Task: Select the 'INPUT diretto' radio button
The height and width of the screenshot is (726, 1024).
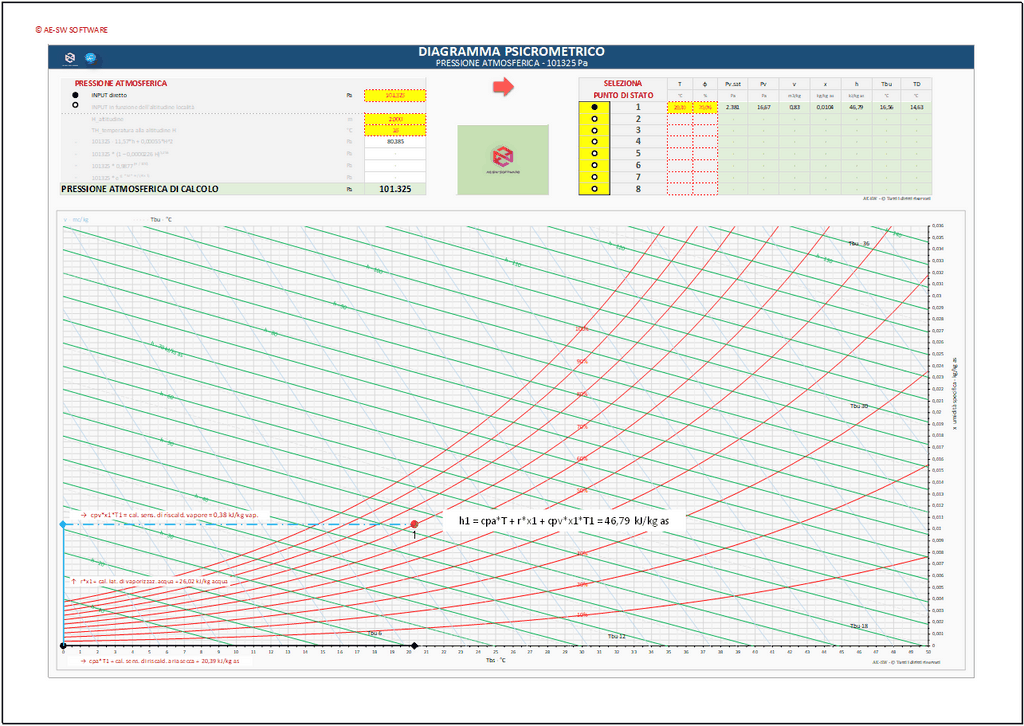Action: pos(74,95)
